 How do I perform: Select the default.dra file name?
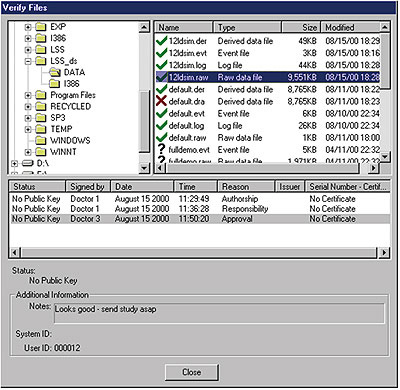click(187, 101)
